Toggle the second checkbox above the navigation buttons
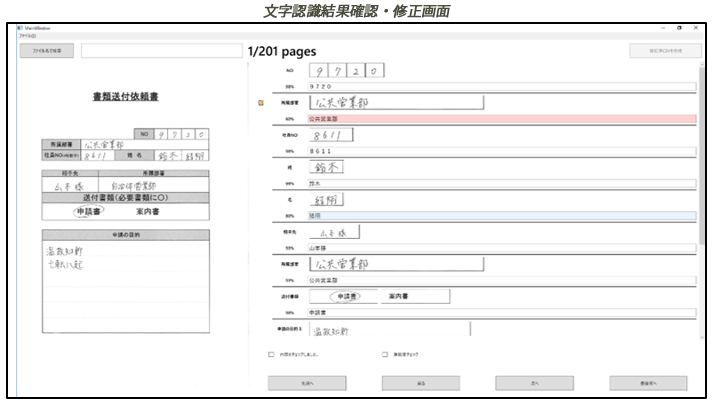The image size is (714, 400). 385,354
